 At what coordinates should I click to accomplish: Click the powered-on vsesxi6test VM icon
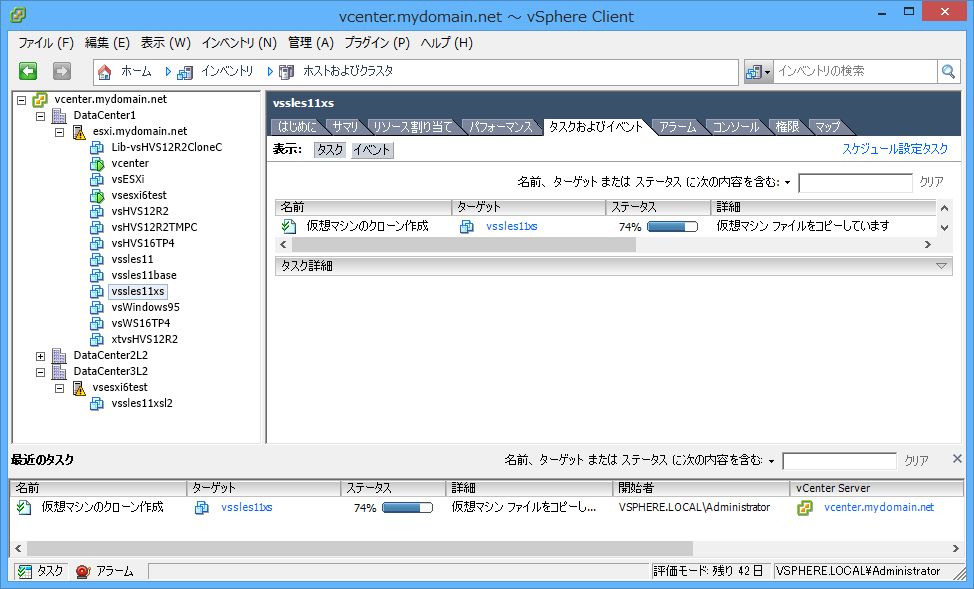click(x=97, y=196)
